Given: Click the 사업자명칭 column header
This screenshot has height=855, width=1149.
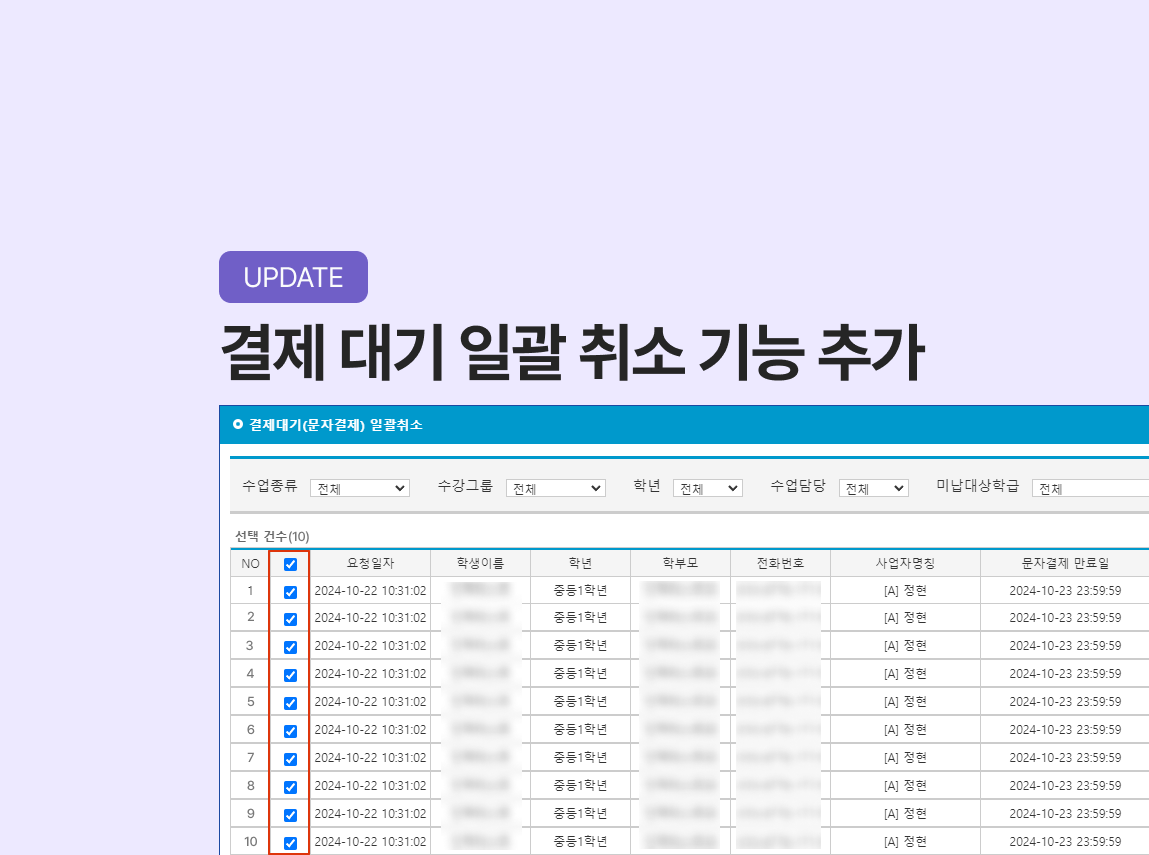Looking at the screenshot, I should (x=905, y=563).
